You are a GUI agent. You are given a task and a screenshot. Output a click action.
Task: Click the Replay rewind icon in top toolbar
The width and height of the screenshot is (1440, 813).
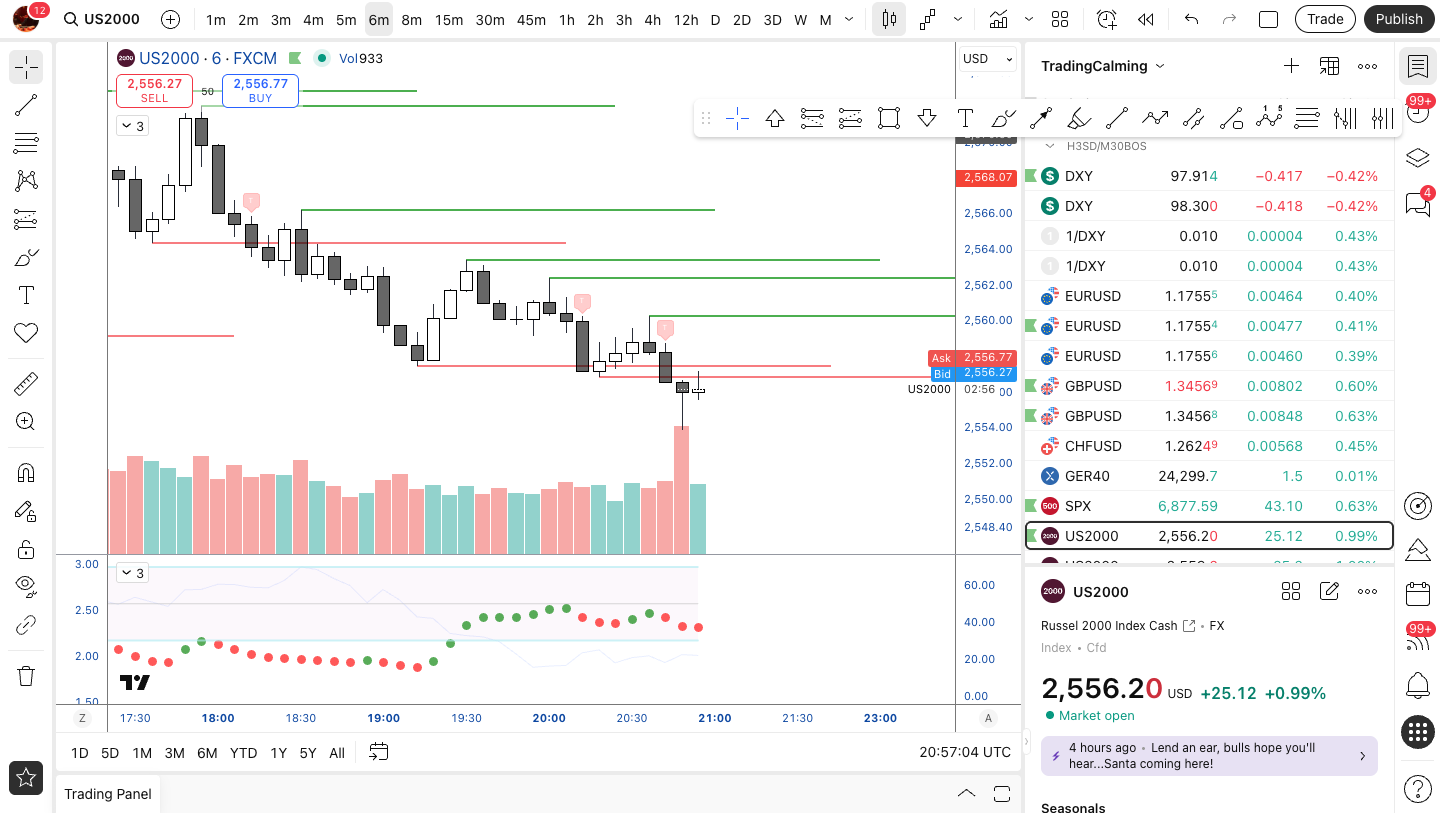point(1147,19)
